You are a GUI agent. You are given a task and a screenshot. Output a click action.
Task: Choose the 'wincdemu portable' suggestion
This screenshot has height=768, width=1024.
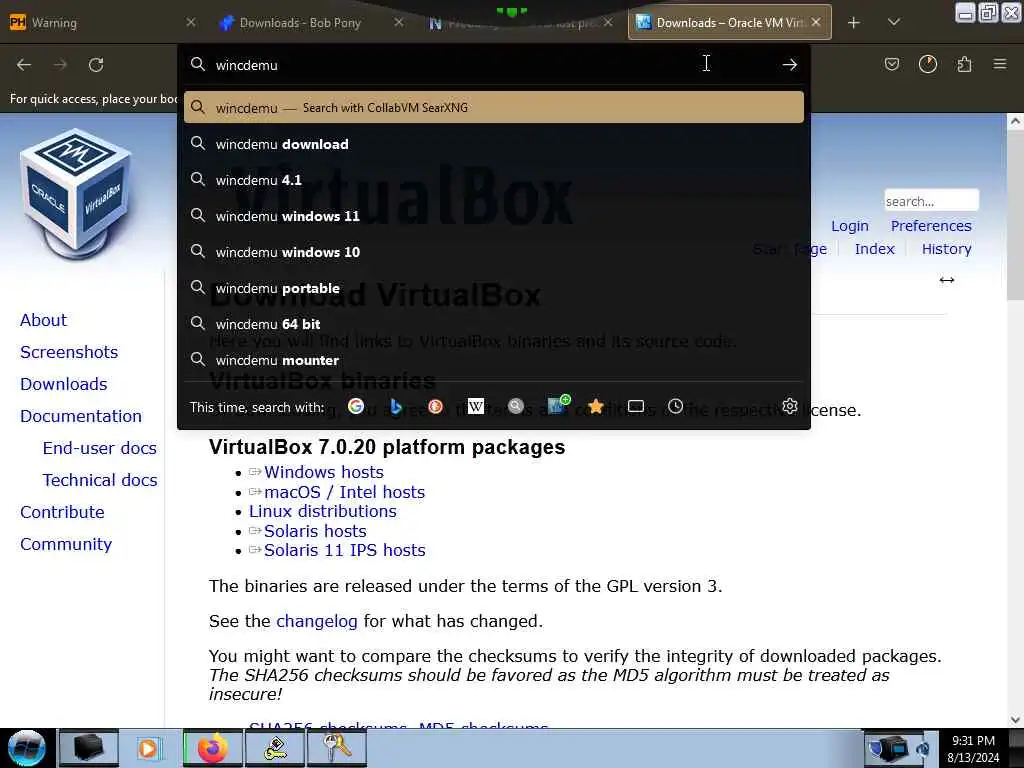click(x=494, y=287)
